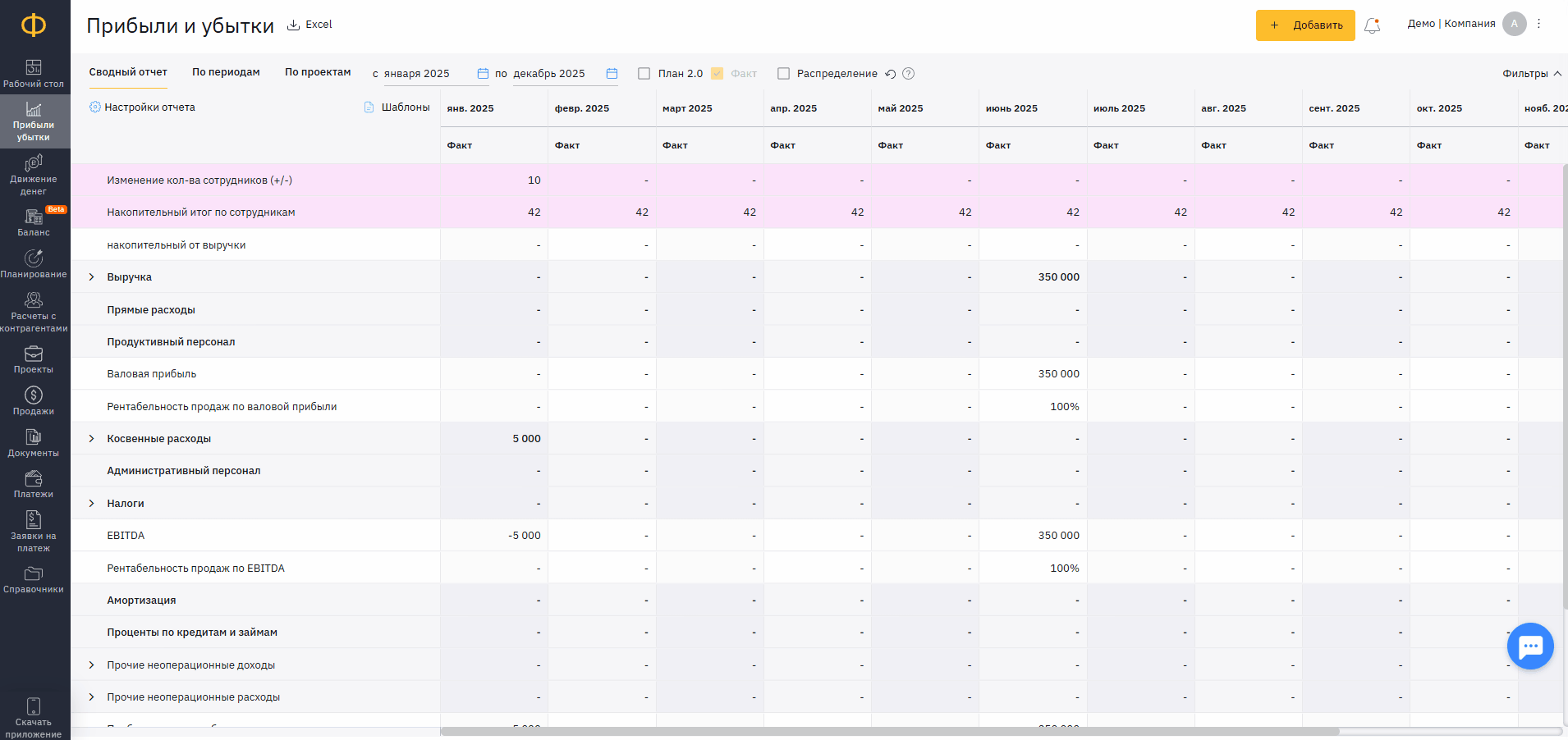
Task: Click Рентабельность продаж по EBITDA 100% value
Action: click(x=1065, y=569)
